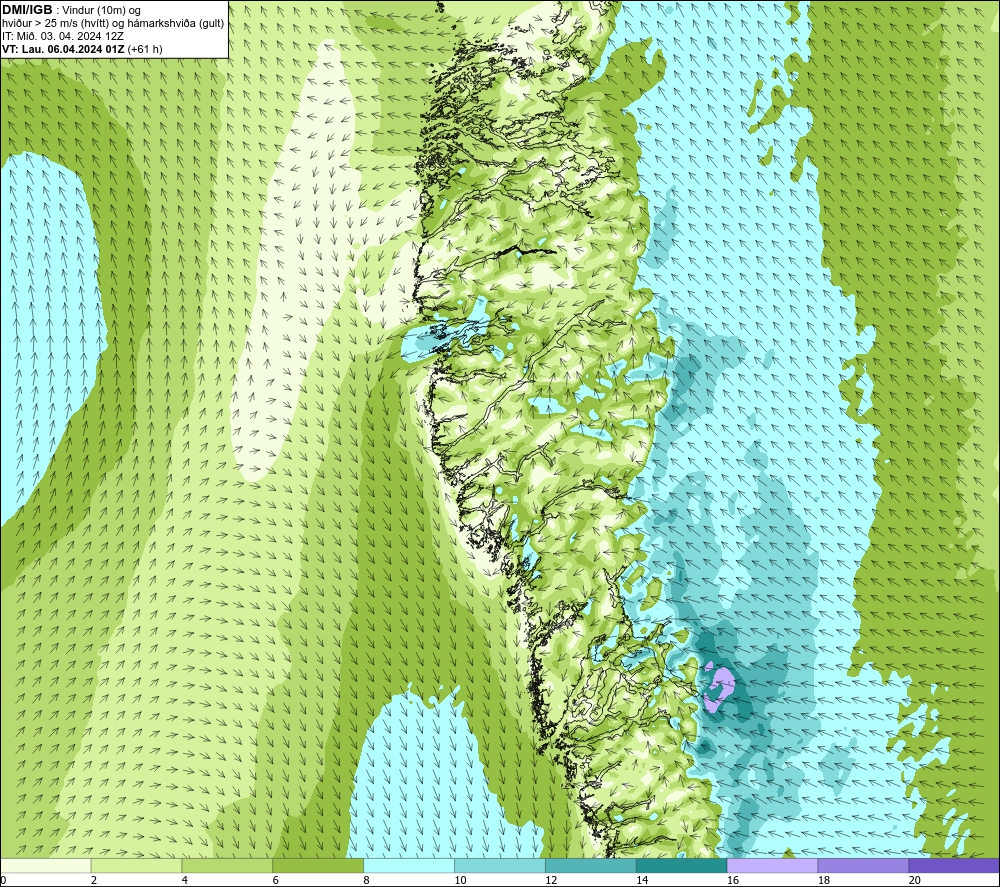Click the 8-10 m/s light cyan swatch
The image size is (1000, 887).
click(409, 865)
